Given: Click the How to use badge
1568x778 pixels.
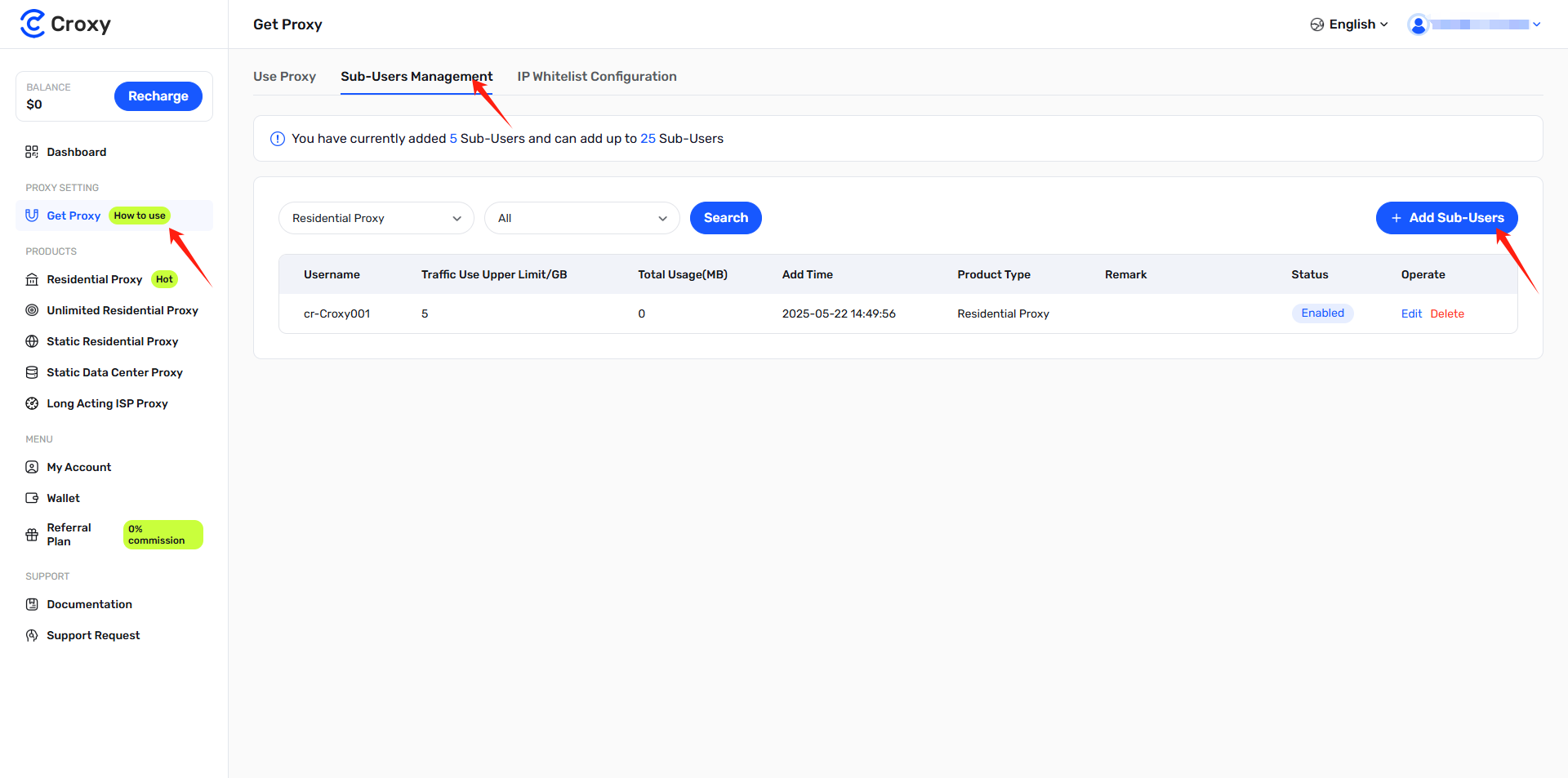Looking at the screenshot, I should 140,216.
